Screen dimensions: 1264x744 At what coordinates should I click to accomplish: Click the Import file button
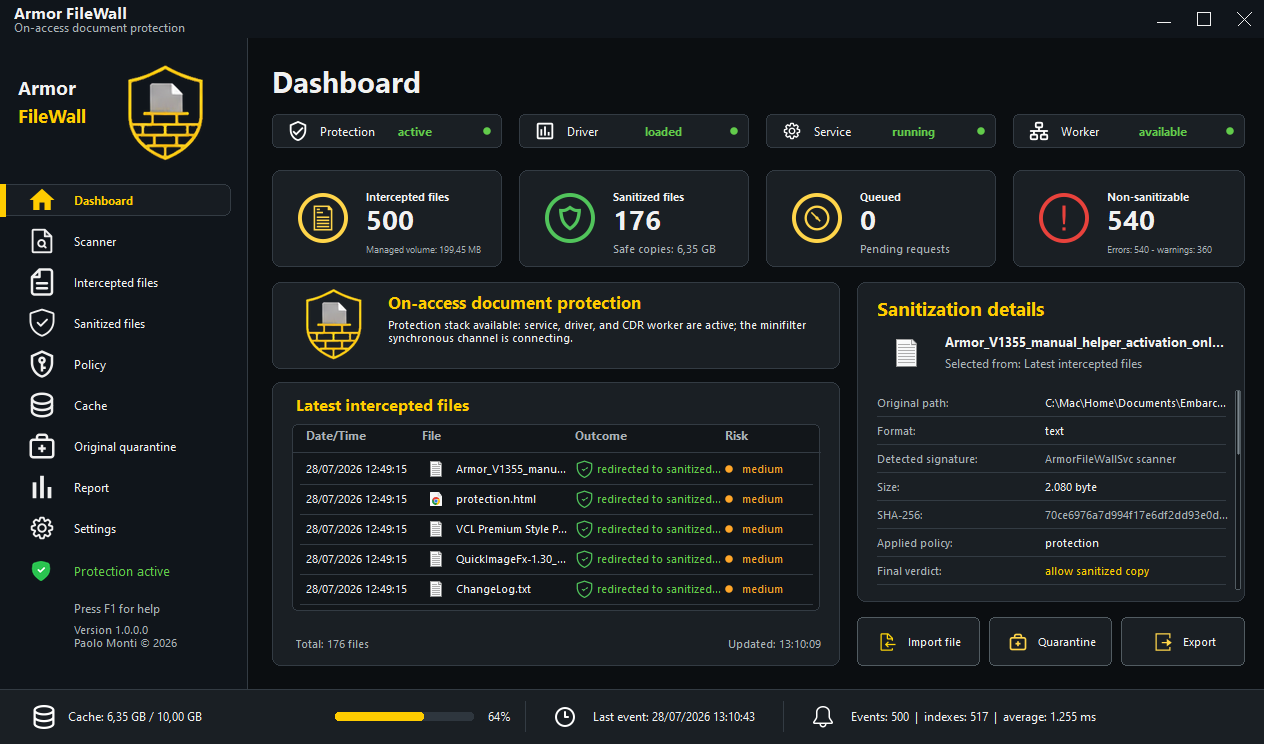point(918,641)
